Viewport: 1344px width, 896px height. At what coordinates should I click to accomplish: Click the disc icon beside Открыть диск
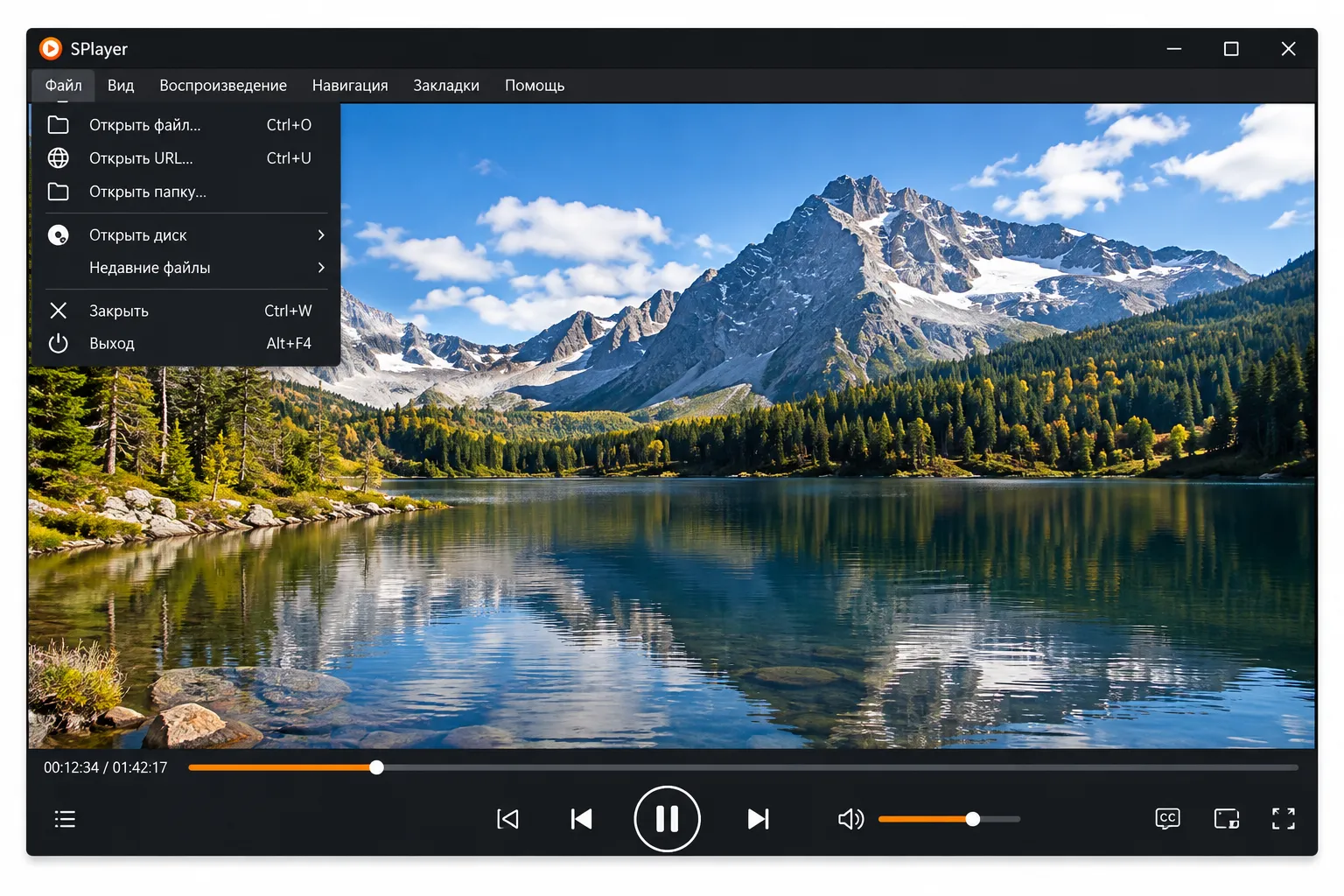59,234
